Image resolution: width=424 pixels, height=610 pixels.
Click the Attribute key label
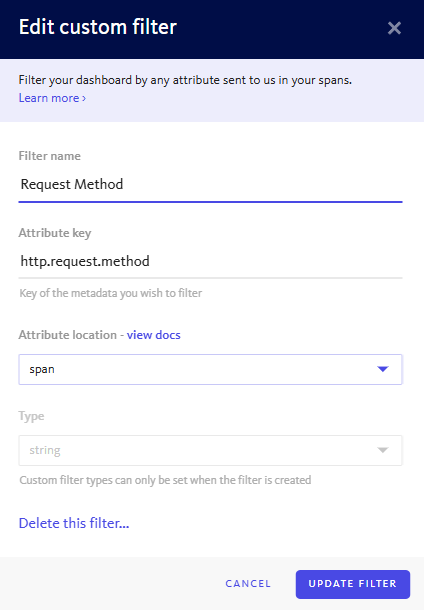coord(55,233)
